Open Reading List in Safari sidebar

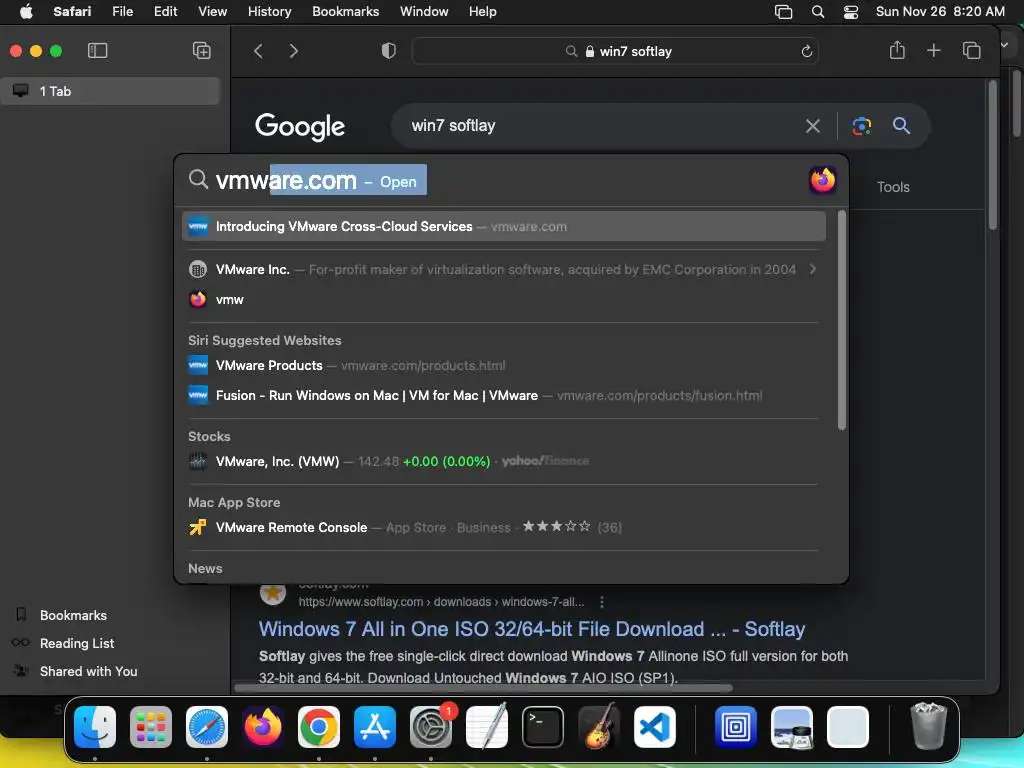click(76, 643)
